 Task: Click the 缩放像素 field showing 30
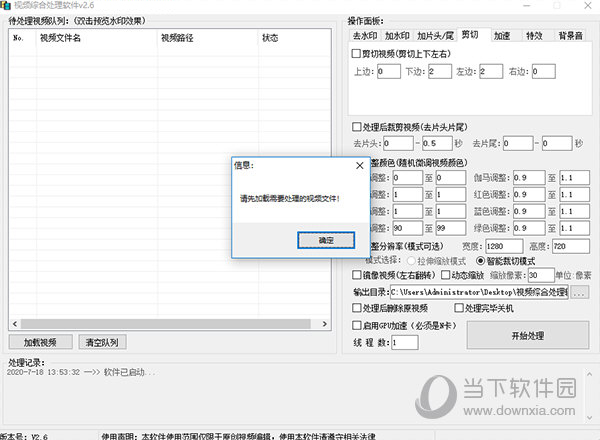click(x=541, y=275)
